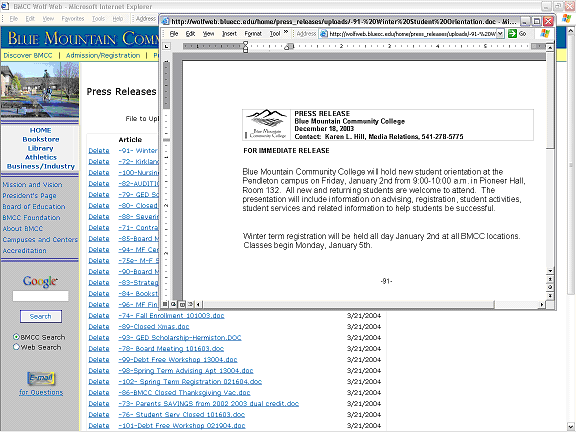This screenshot has width=576, height=432.
Task: Open the President's Page link
Action: coord(29,196)
